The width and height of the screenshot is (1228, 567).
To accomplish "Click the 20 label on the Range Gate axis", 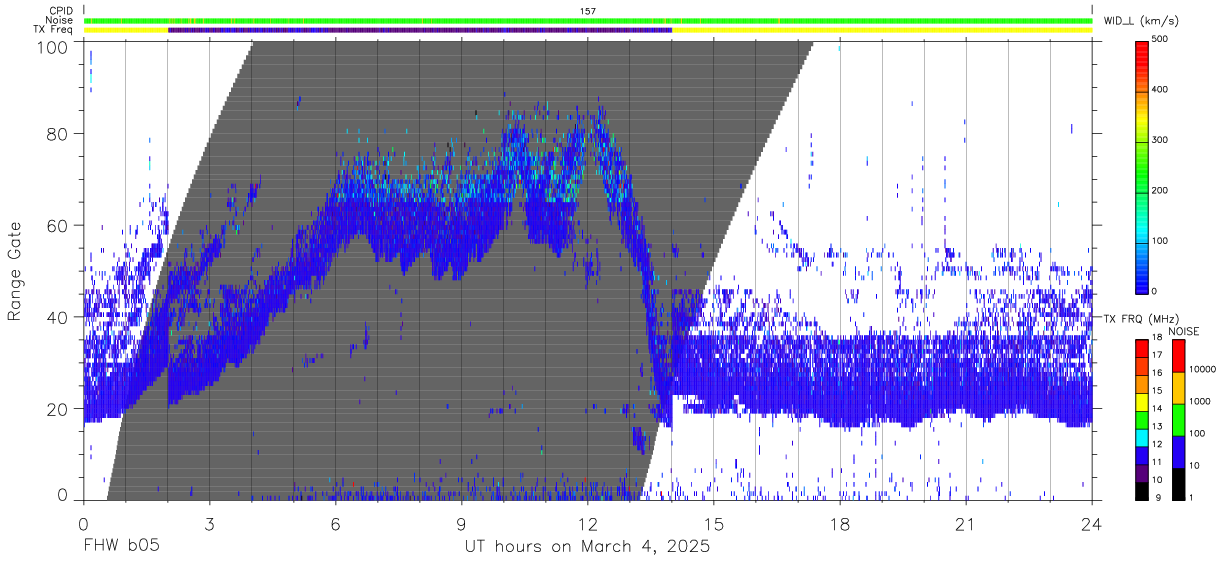I will pyautogui.click(x=58, y=408).
